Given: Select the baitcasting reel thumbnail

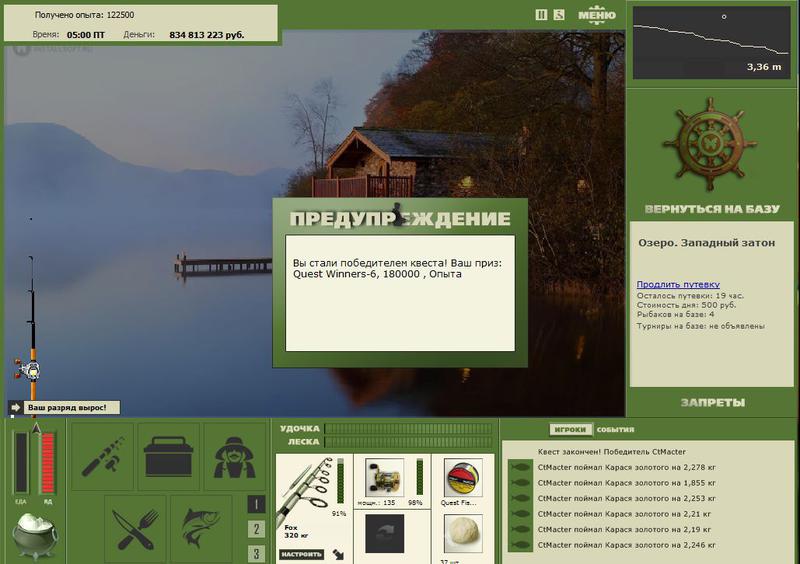Looking at the screenshot, I should (385, 478).
